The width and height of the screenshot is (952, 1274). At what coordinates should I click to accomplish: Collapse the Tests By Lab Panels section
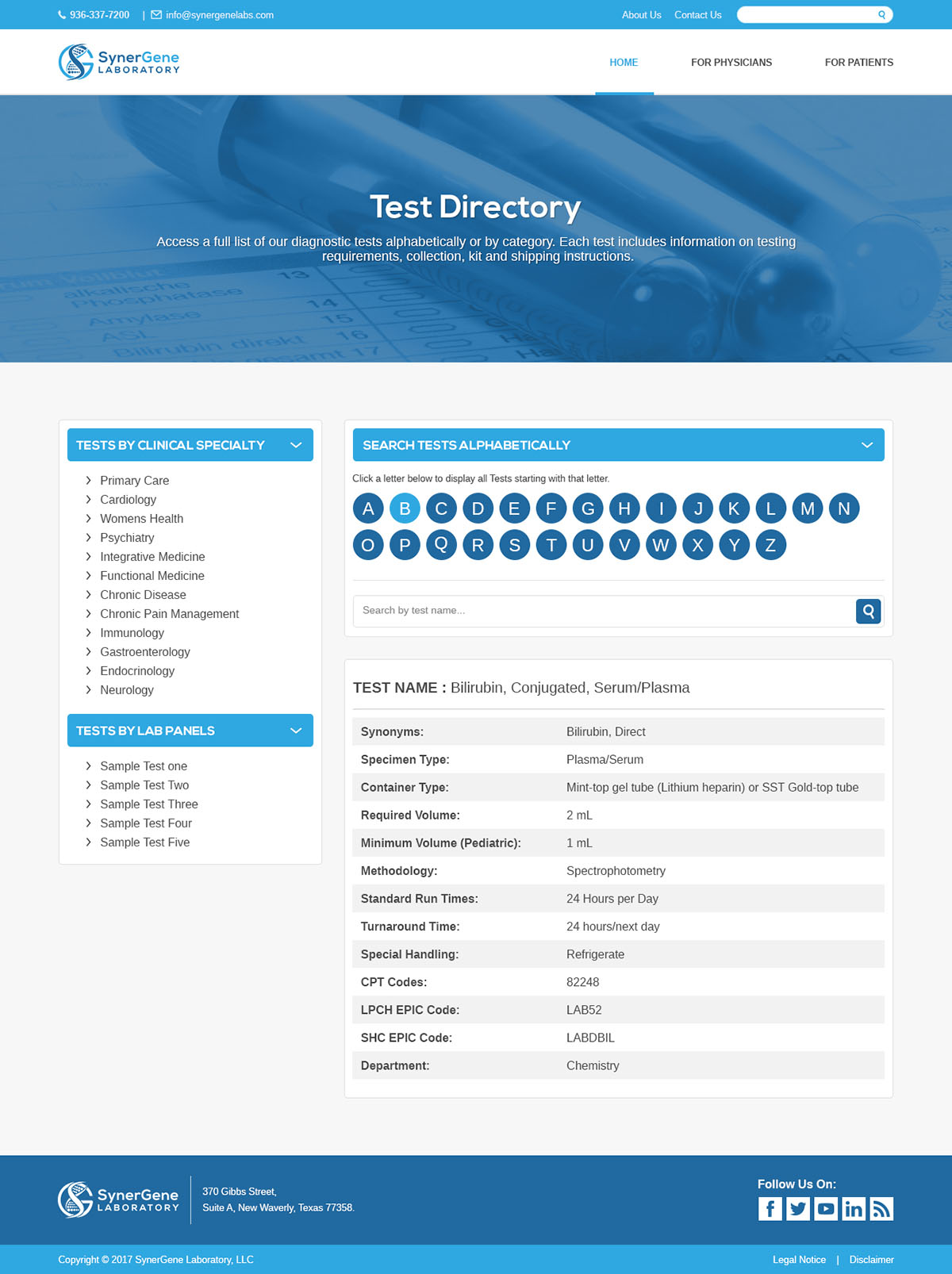click(x=296, y=731)
